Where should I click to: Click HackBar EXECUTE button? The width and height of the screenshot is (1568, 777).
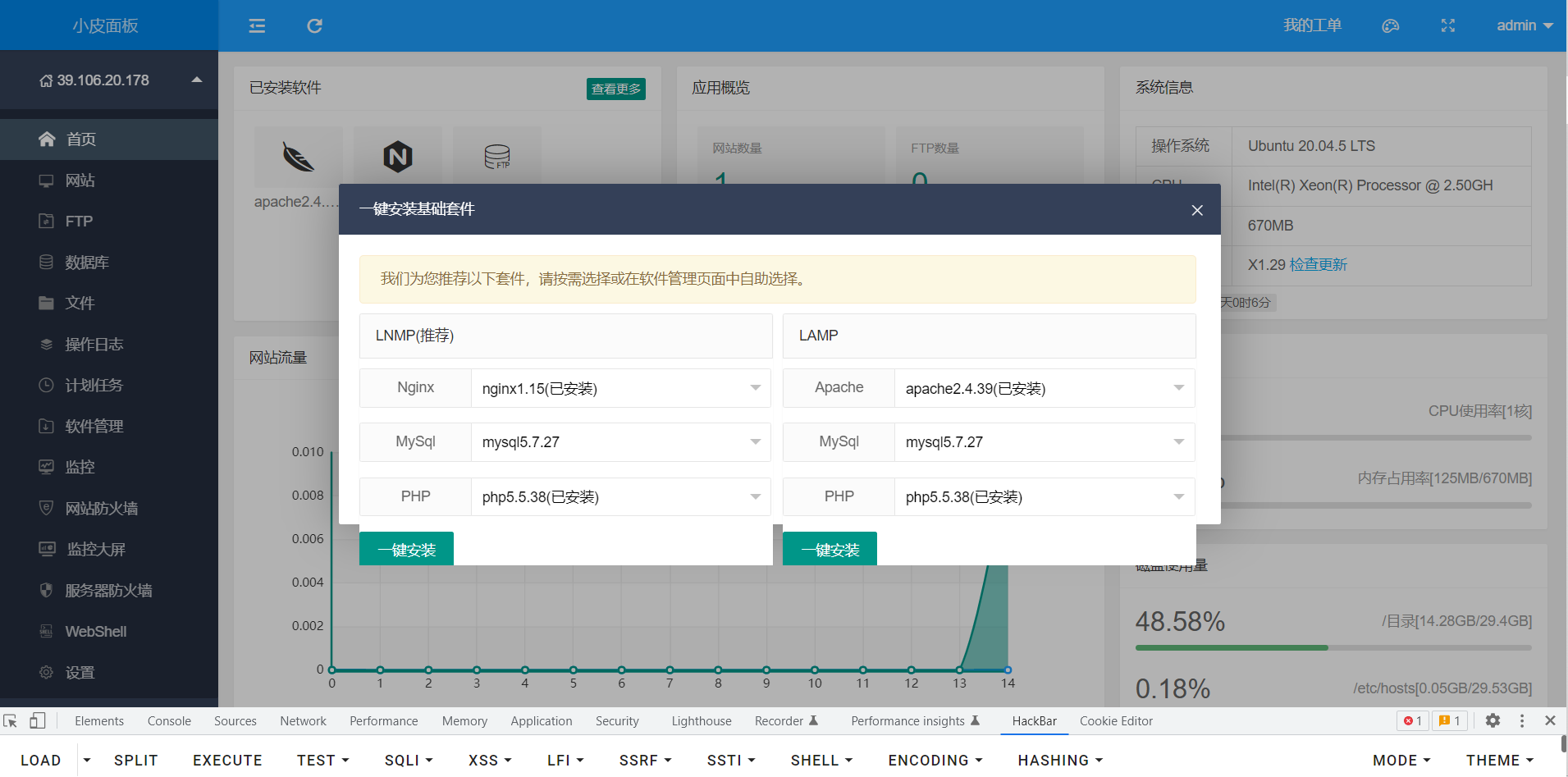pos(227,761)
